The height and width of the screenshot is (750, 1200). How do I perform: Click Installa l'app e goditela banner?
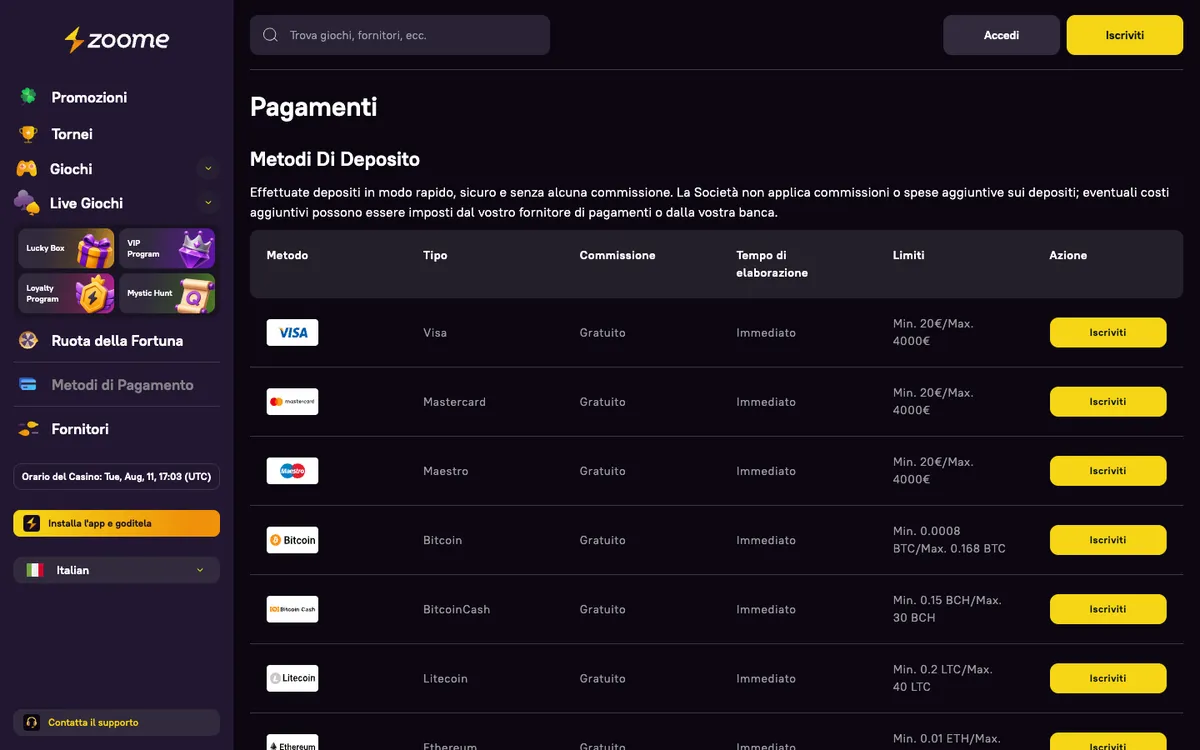pyautogui.click(x=116, y=523)
